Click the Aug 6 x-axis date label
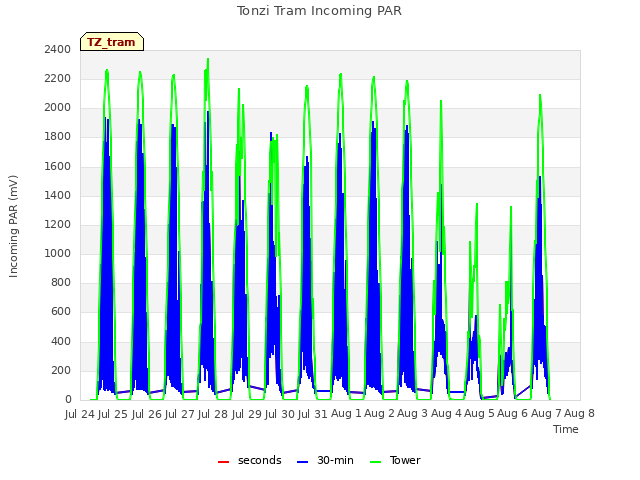The image size is (640, 480). [x=513, y=414]
